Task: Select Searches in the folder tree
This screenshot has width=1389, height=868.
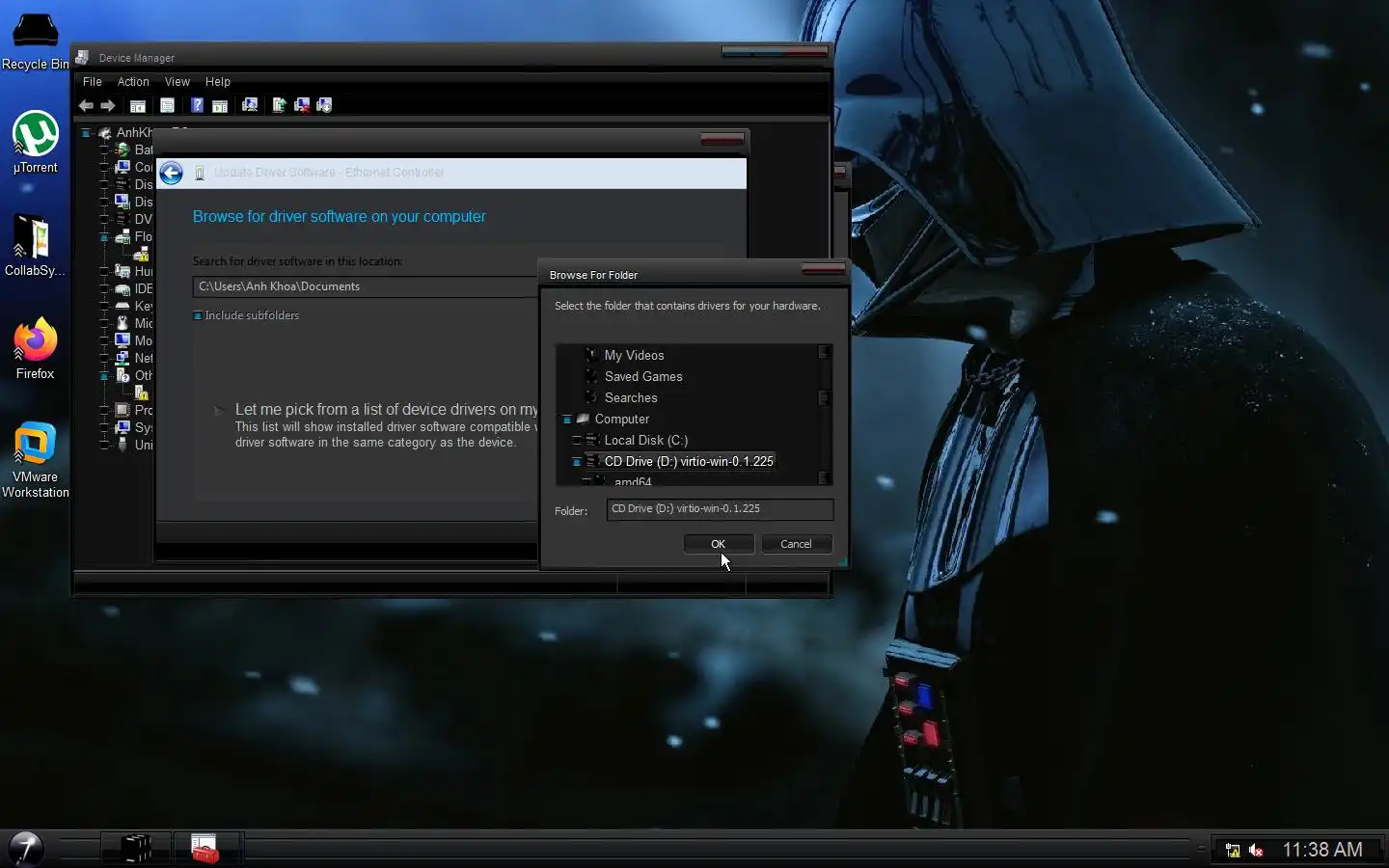Action: coord(631,397)
